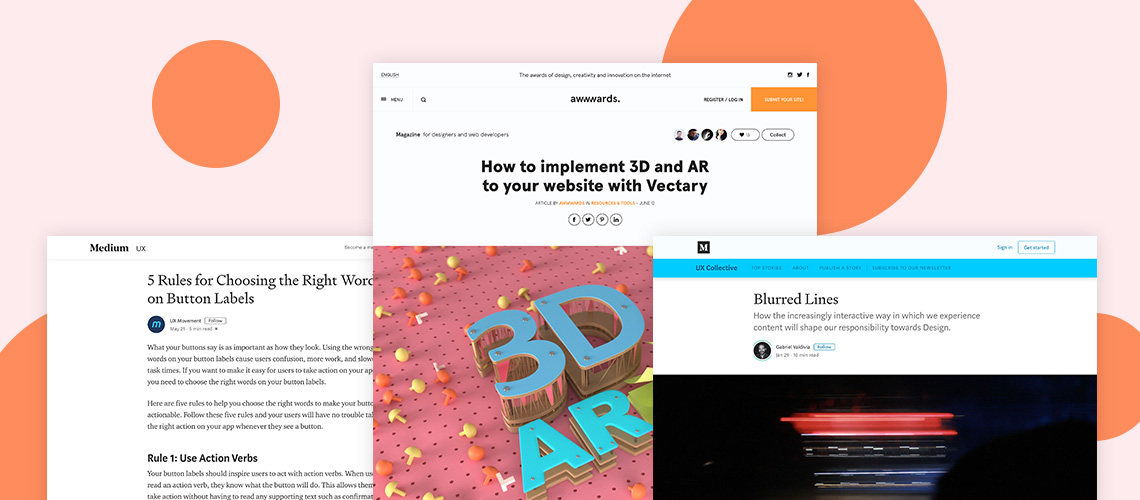
Task: Open the hamburger MENU on Awwwards
Action: coord(392,100)
